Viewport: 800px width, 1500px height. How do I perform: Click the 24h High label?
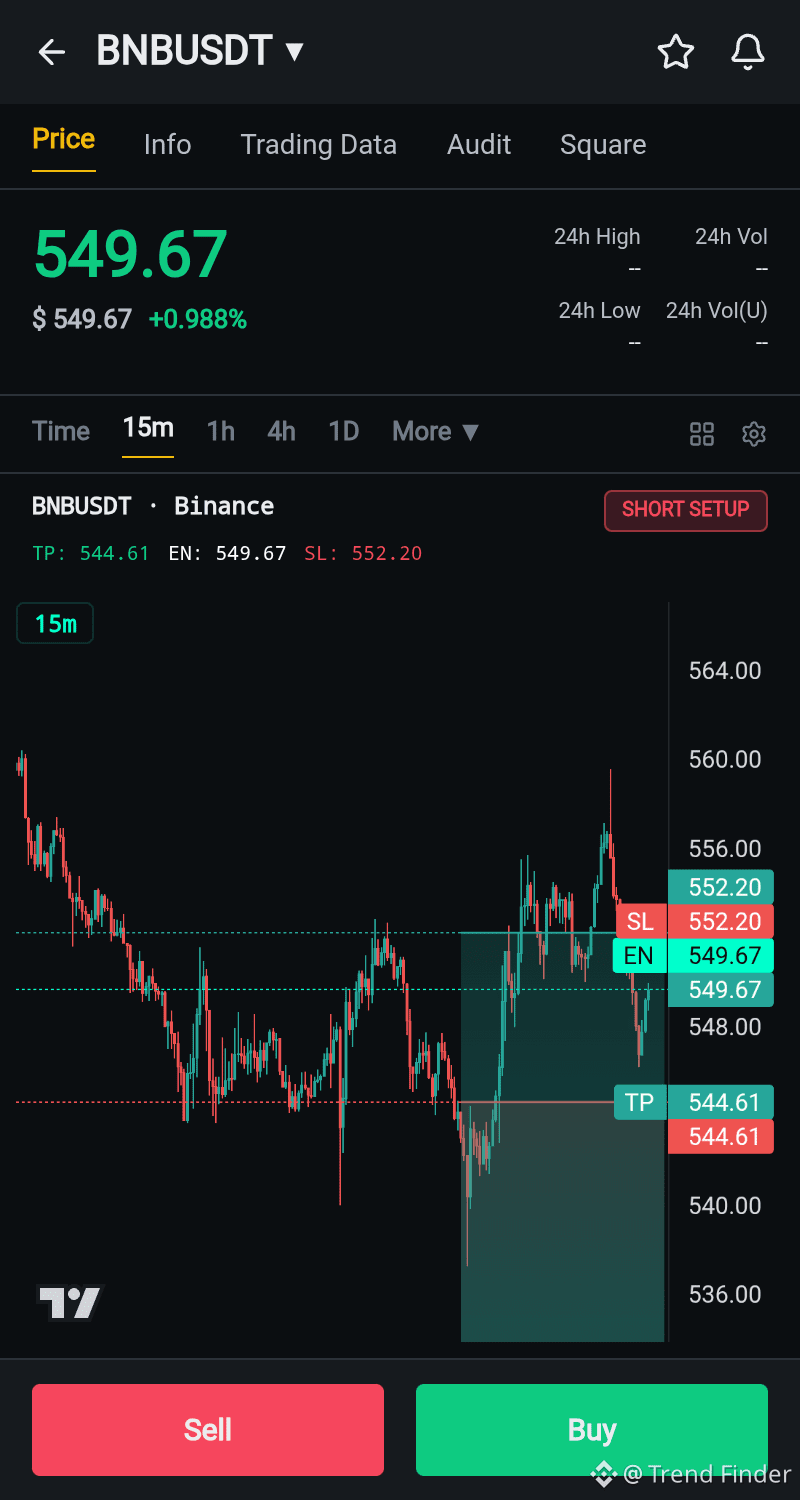pos(597,237)
